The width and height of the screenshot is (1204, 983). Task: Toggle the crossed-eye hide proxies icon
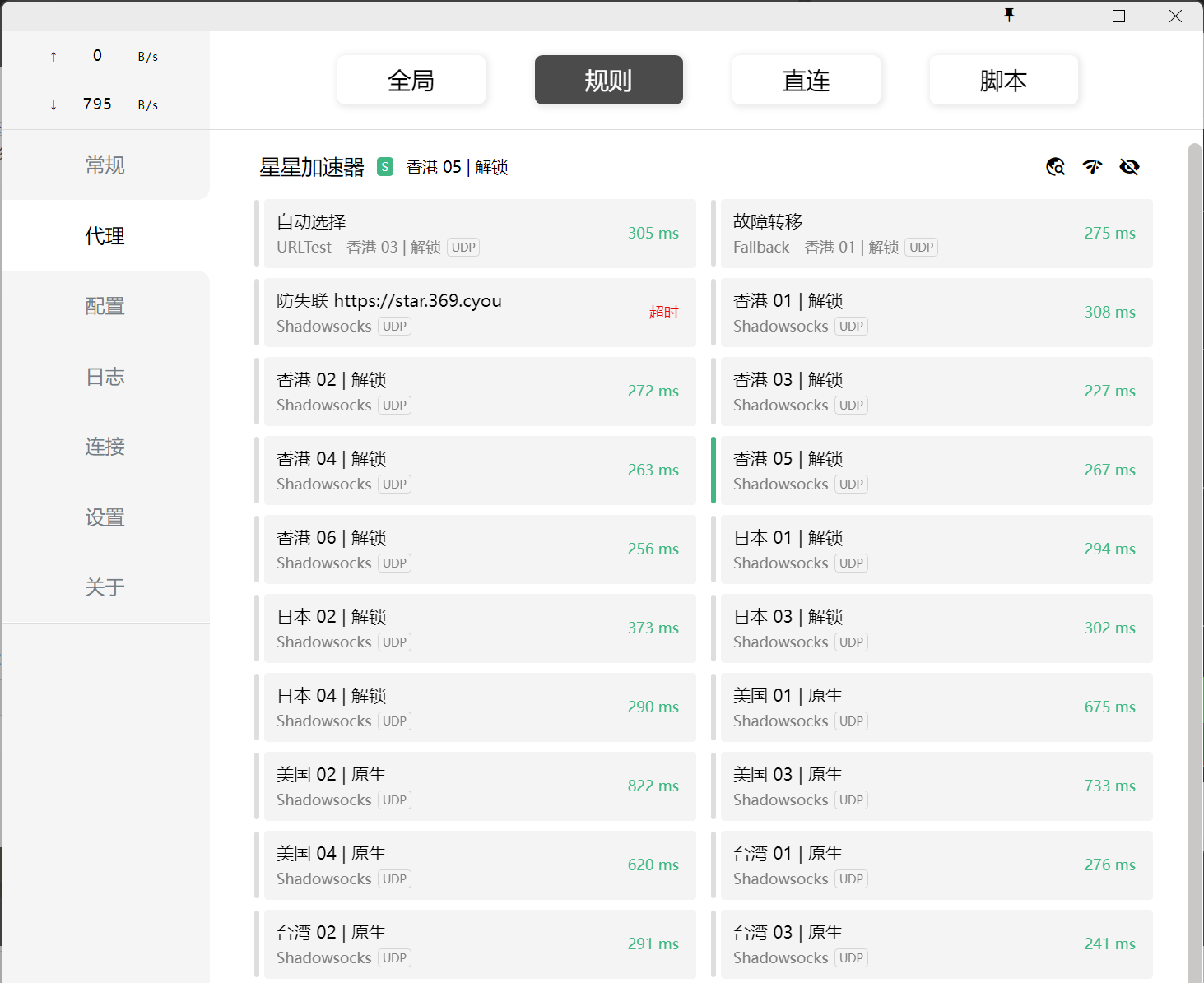point(1129,167)
